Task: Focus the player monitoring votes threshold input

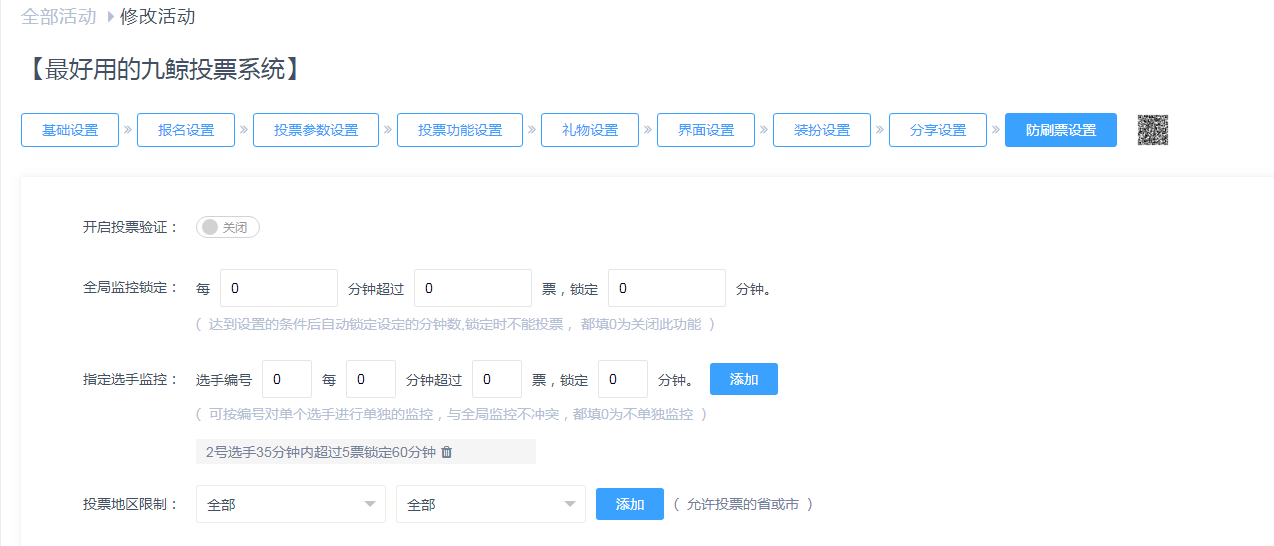Action: point(497,379)
